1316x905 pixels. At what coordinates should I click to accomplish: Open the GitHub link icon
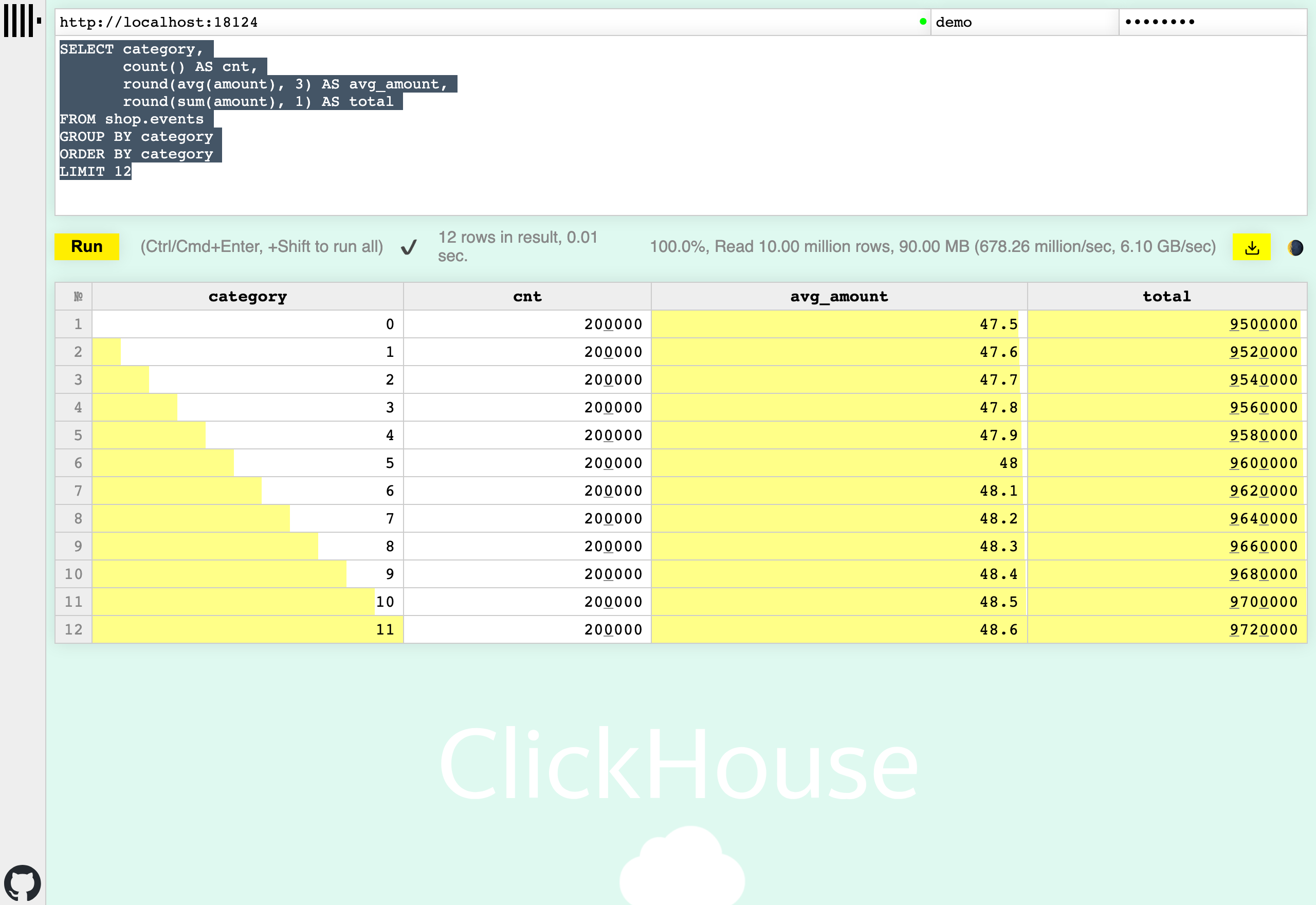[23, 882]
